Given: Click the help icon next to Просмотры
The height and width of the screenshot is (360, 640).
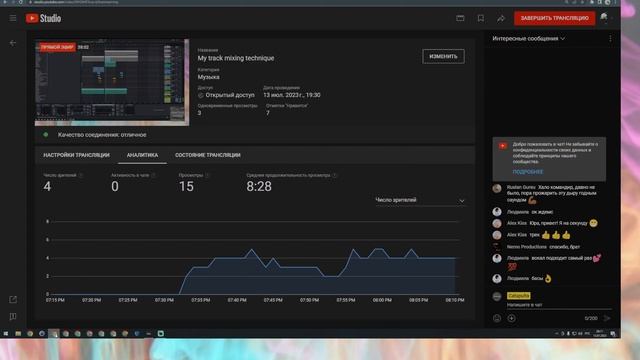Looking at the screenshot, I should pyautogui.click(x=207, y=175).
